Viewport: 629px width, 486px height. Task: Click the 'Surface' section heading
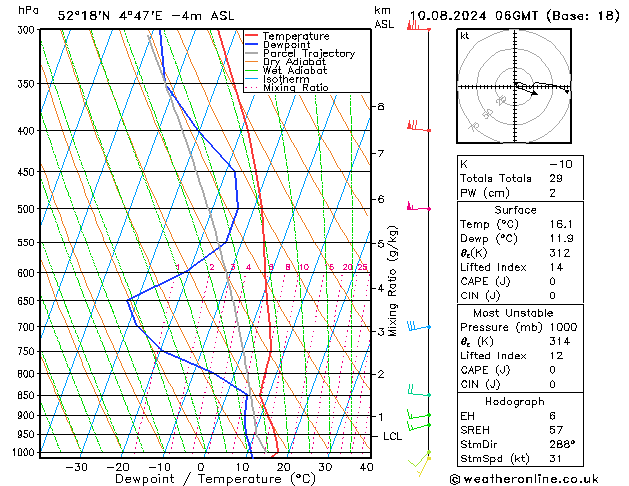[x=515, y=210]
